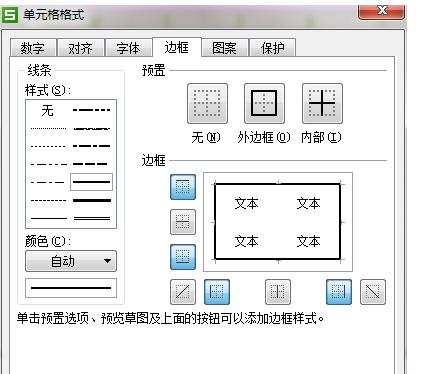
Task: Toggle the left border button
Action: tap(217, 292)
